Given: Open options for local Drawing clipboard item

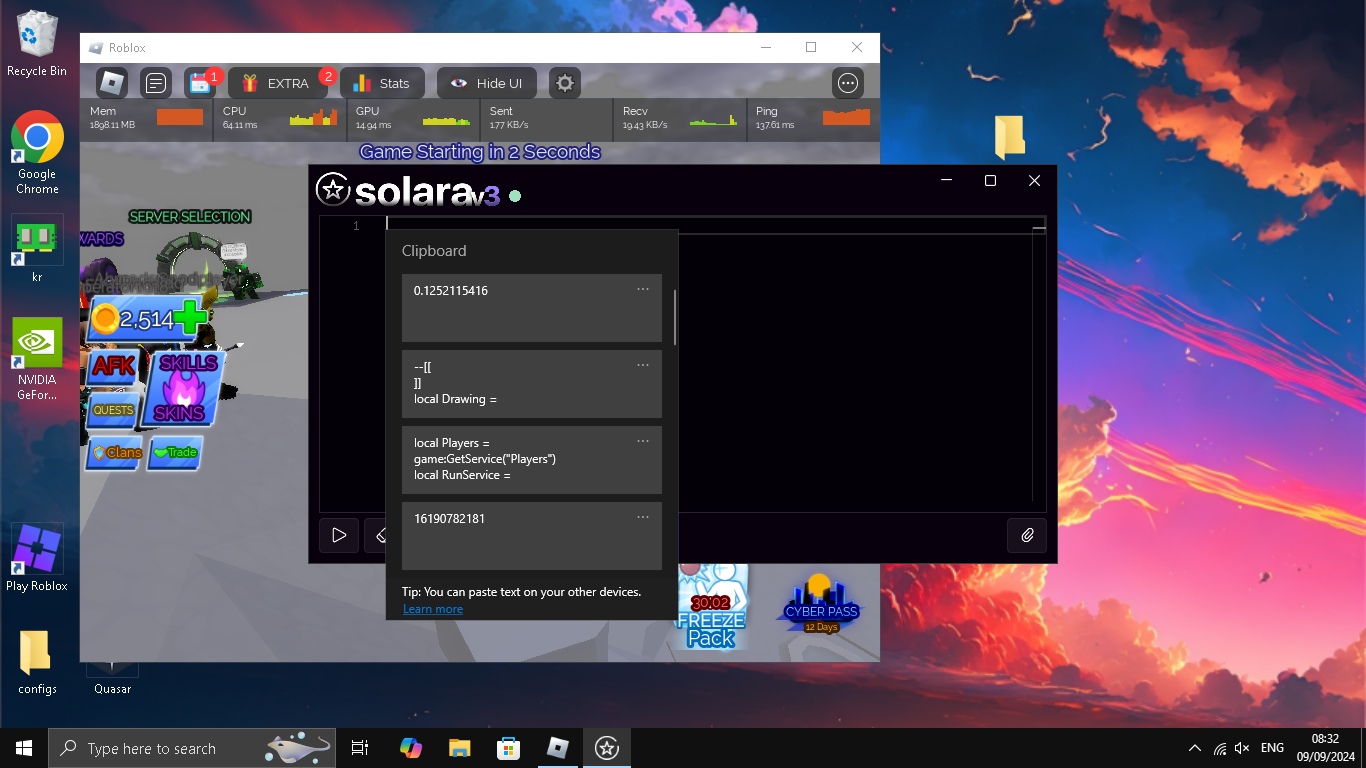Looking at the screenshot, I should point(643,365).
